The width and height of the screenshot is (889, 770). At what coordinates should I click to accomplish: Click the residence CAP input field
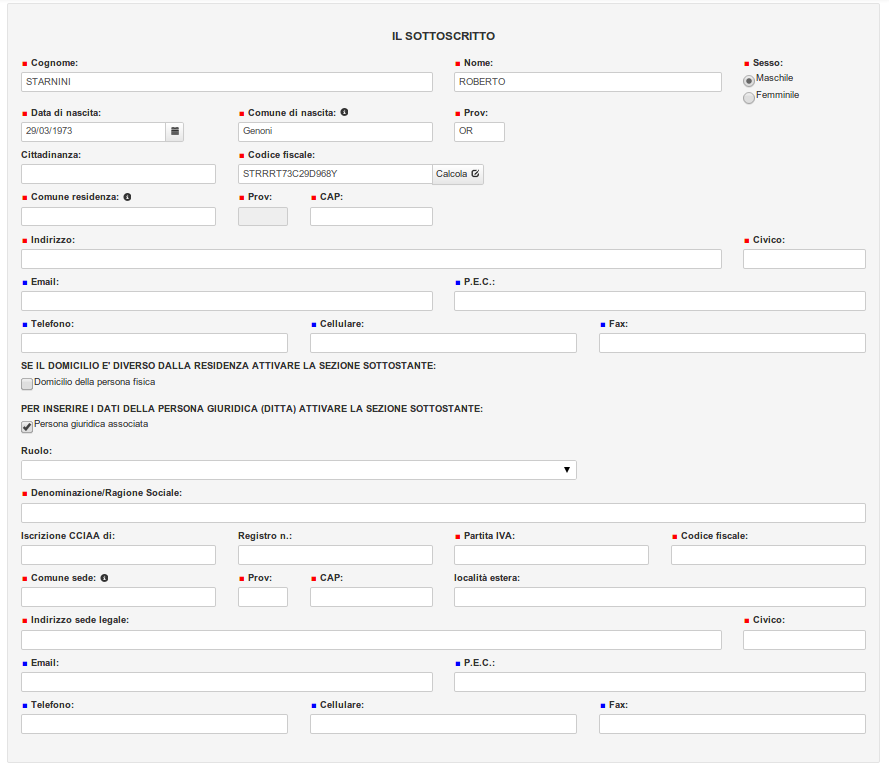pos(371,217)
